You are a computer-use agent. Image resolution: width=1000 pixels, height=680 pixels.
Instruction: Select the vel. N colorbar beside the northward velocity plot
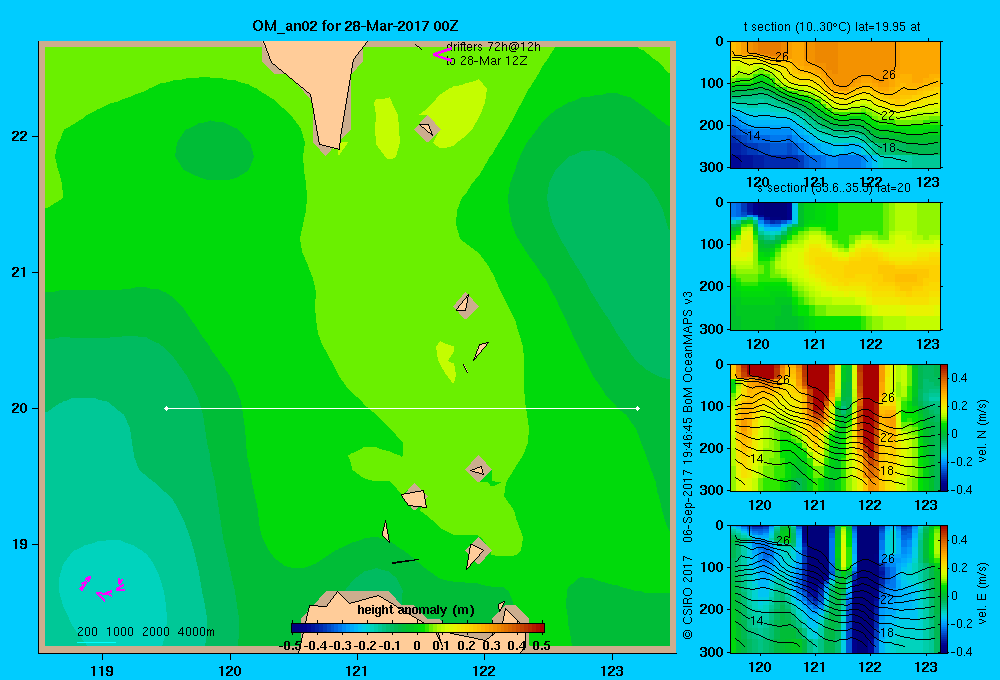tap(944, 427)
